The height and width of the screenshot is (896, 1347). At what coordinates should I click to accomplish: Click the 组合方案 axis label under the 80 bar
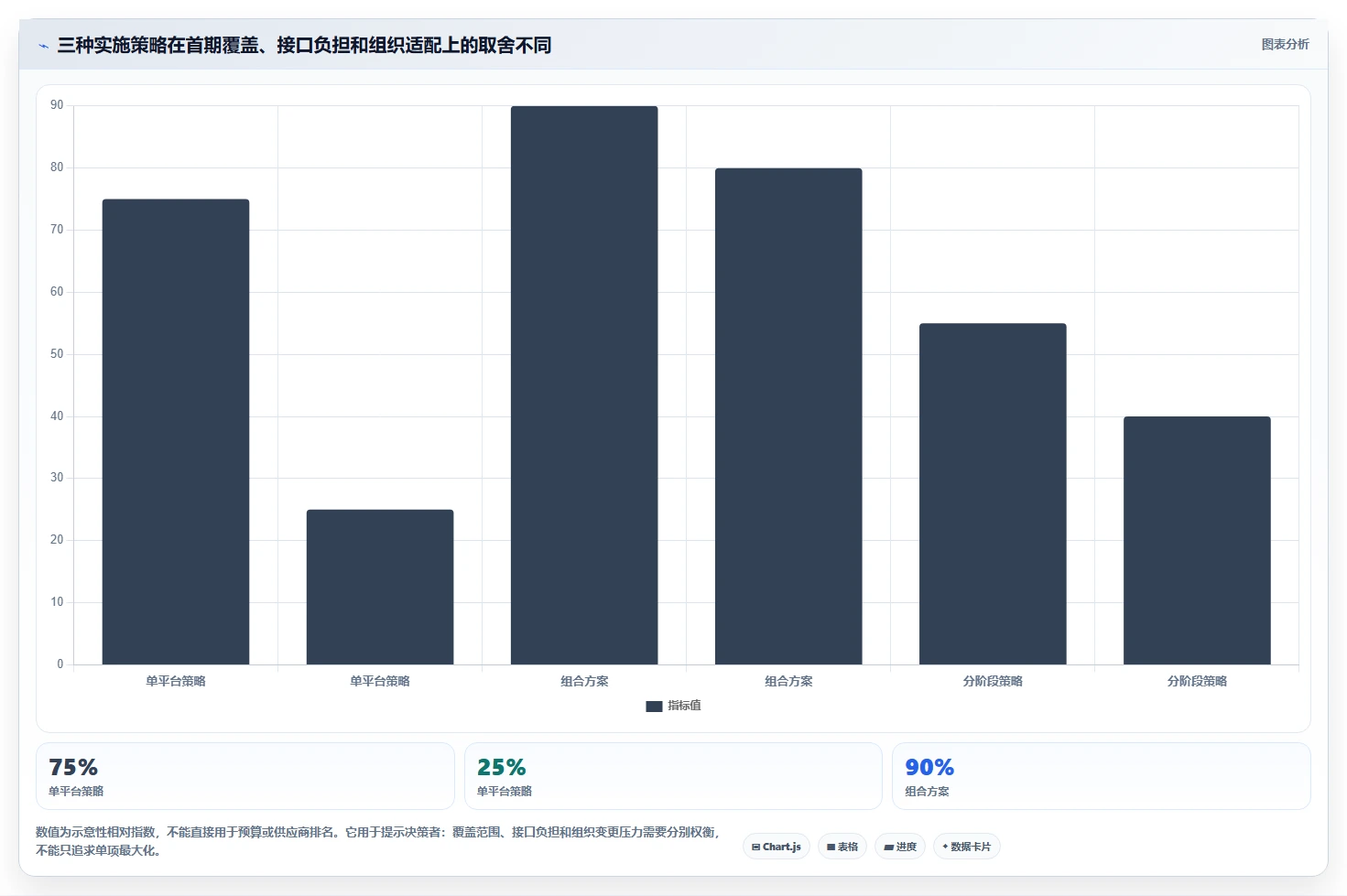coord(788,681)
